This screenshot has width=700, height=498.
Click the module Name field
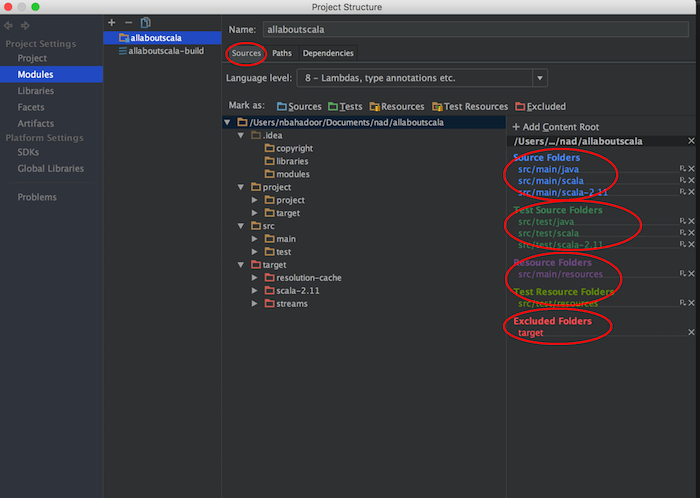(475, 29)
